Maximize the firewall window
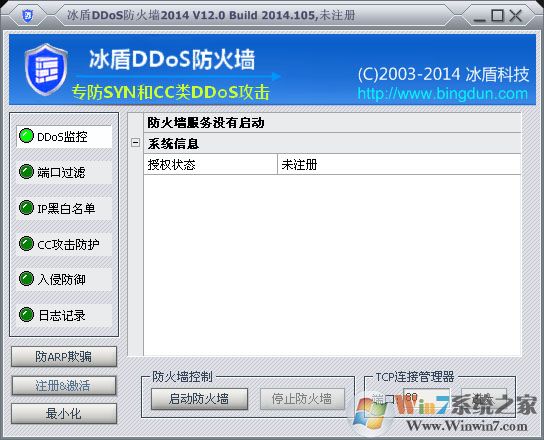 click(x=497, y=16)
